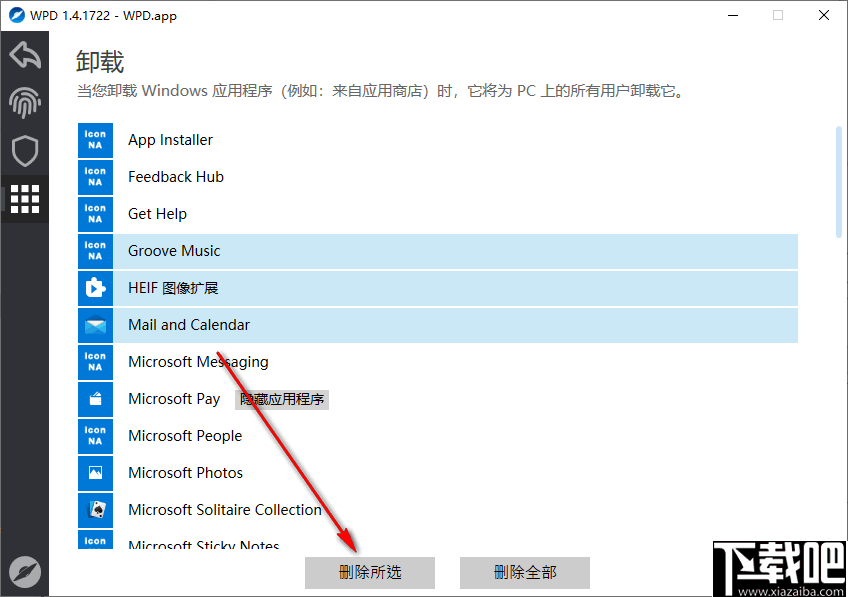Viewport: 848px width, 597px height.
Task: Click the Microsoft People icon tile
Action: click(95, 436)
